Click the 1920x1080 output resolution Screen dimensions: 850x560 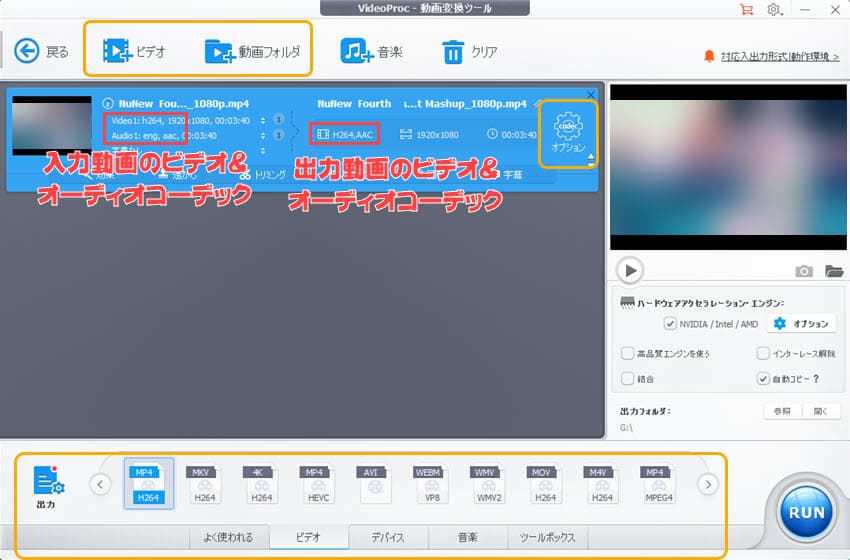429,134
